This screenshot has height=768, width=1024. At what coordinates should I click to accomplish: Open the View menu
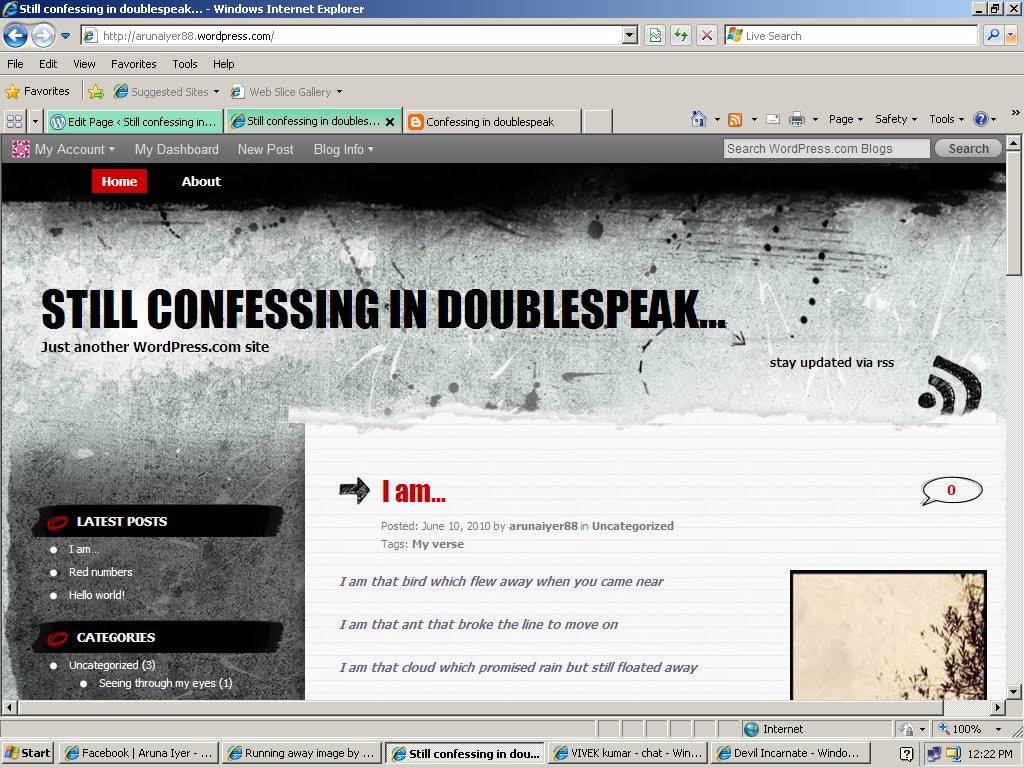84,64
